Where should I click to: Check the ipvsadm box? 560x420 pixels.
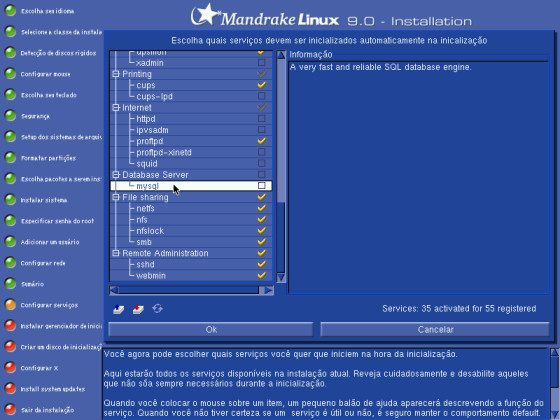coord(261,130)
